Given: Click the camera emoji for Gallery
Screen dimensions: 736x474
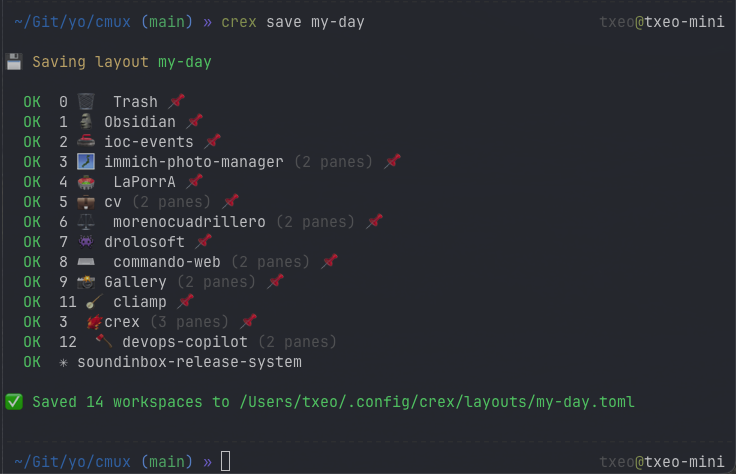Looking at the screenshot, I should point(86,282).
